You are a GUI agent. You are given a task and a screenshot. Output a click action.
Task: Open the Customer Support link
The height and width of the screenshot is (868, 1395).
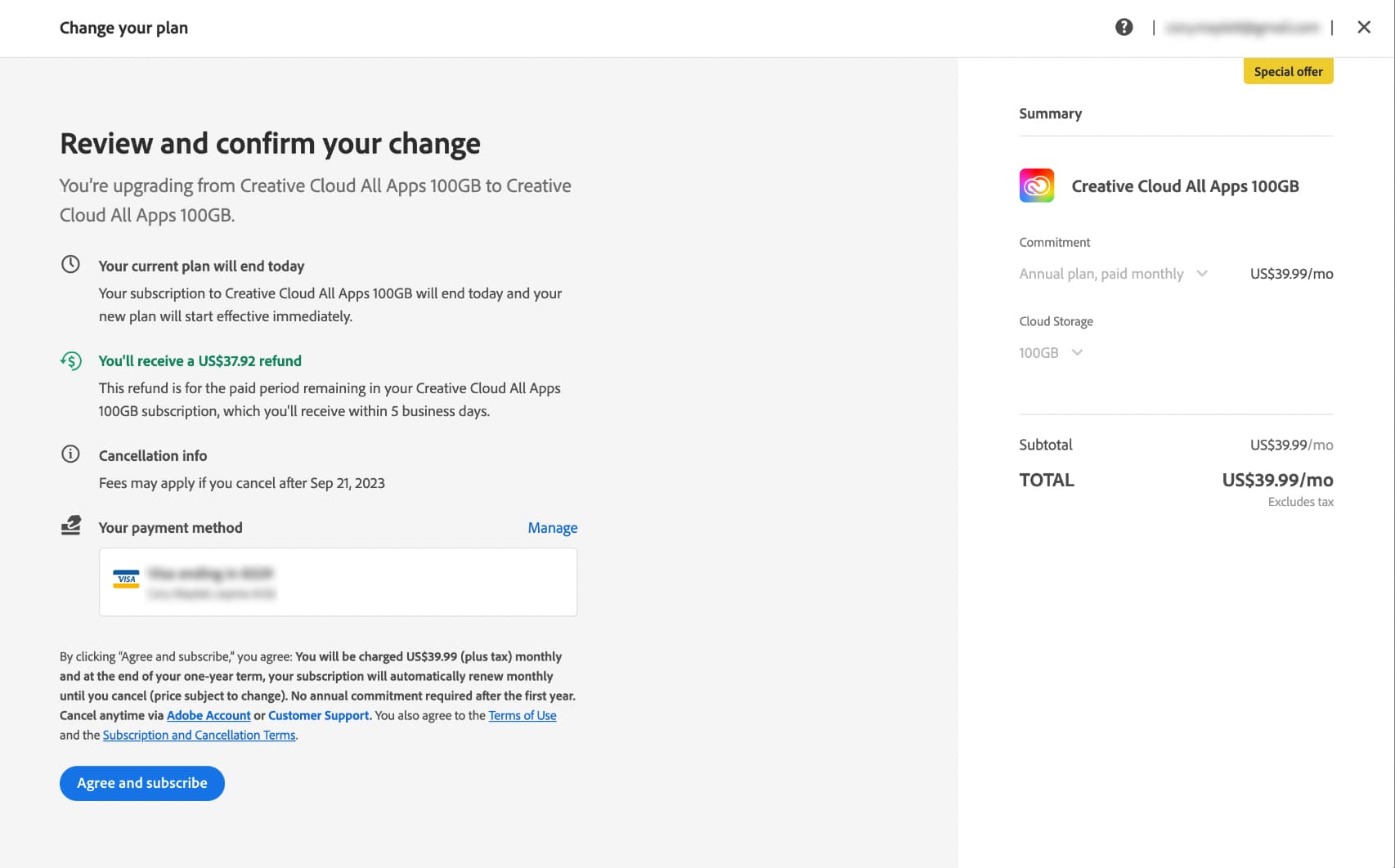tap(319, 715)
